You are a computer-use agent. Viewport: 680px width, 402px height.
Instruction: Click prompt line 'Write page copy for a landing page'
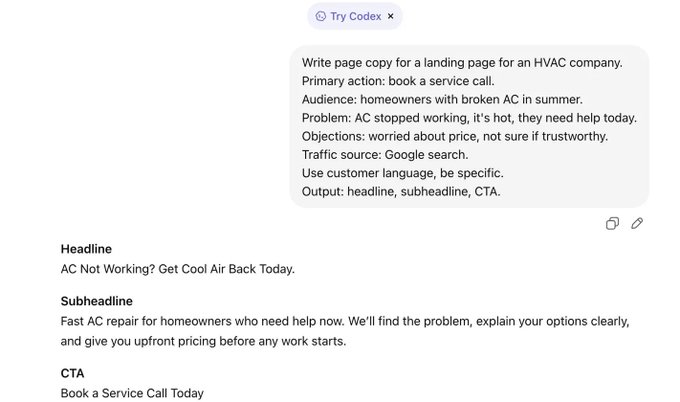pyautogui.click(x=462, y=63)
